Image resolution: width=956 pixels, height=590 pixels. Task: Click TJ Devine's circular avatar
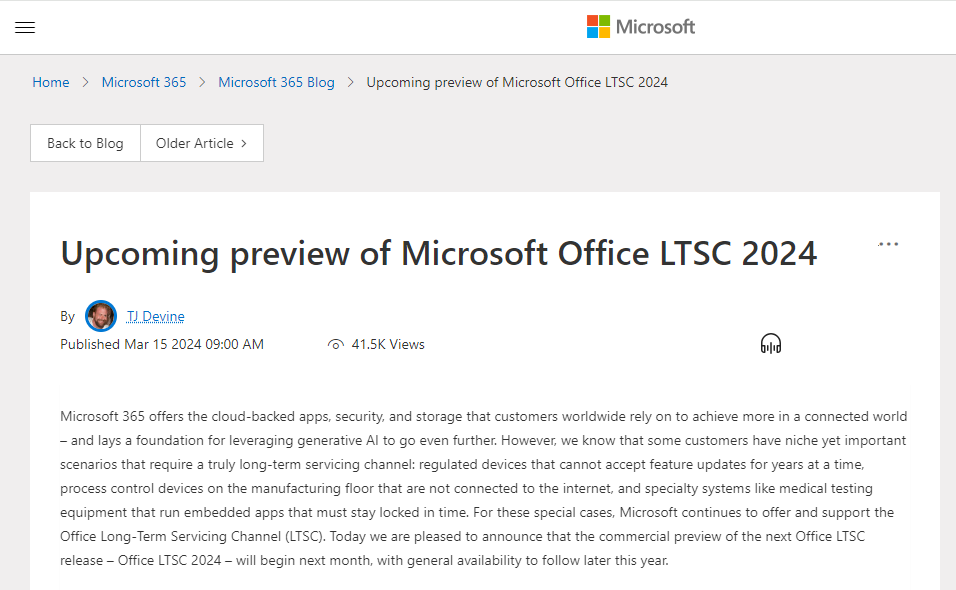coord(100,315)
